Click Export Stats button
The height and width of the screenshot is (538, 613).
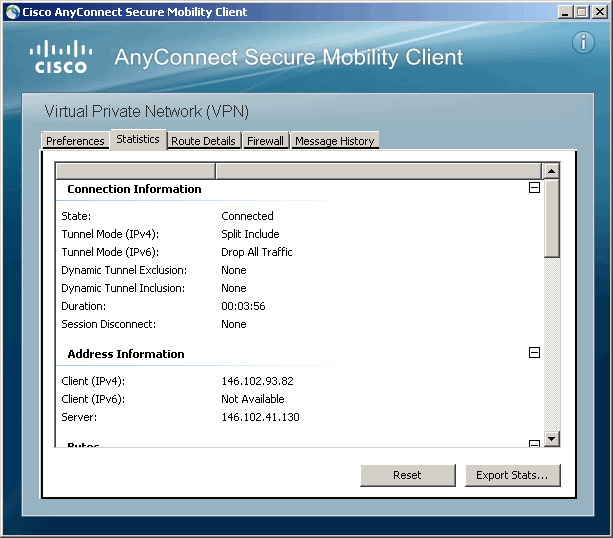pos(512,475)
